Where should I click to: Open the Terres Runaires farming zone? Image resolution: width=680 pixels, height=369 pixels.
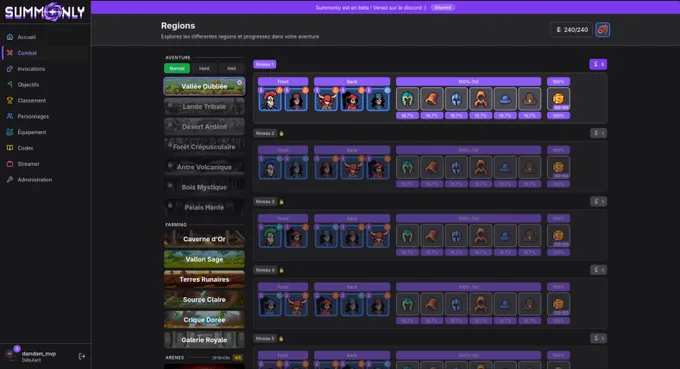click(204, 279)
